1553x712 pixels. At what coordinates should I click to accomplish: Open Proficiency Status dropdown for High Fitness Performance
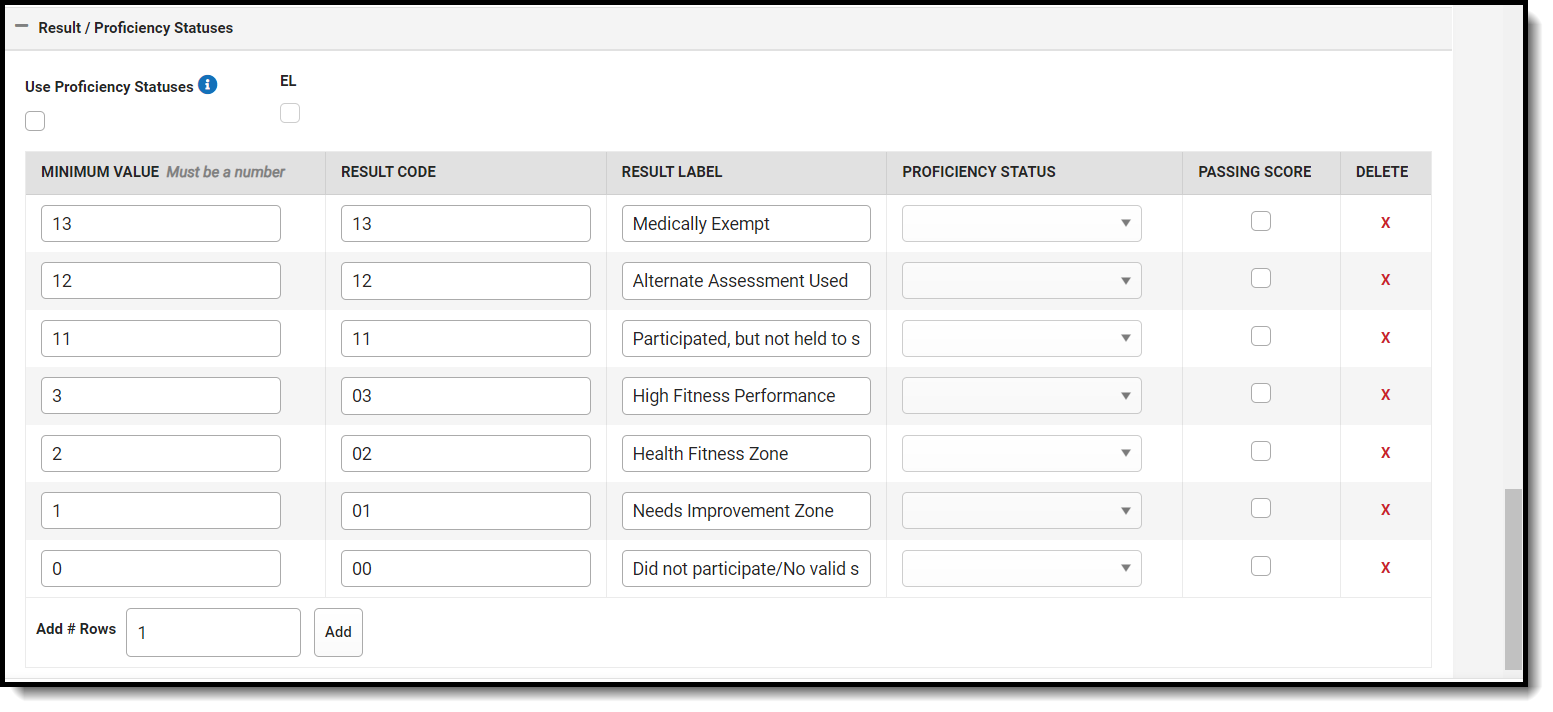pos(1021,396)
